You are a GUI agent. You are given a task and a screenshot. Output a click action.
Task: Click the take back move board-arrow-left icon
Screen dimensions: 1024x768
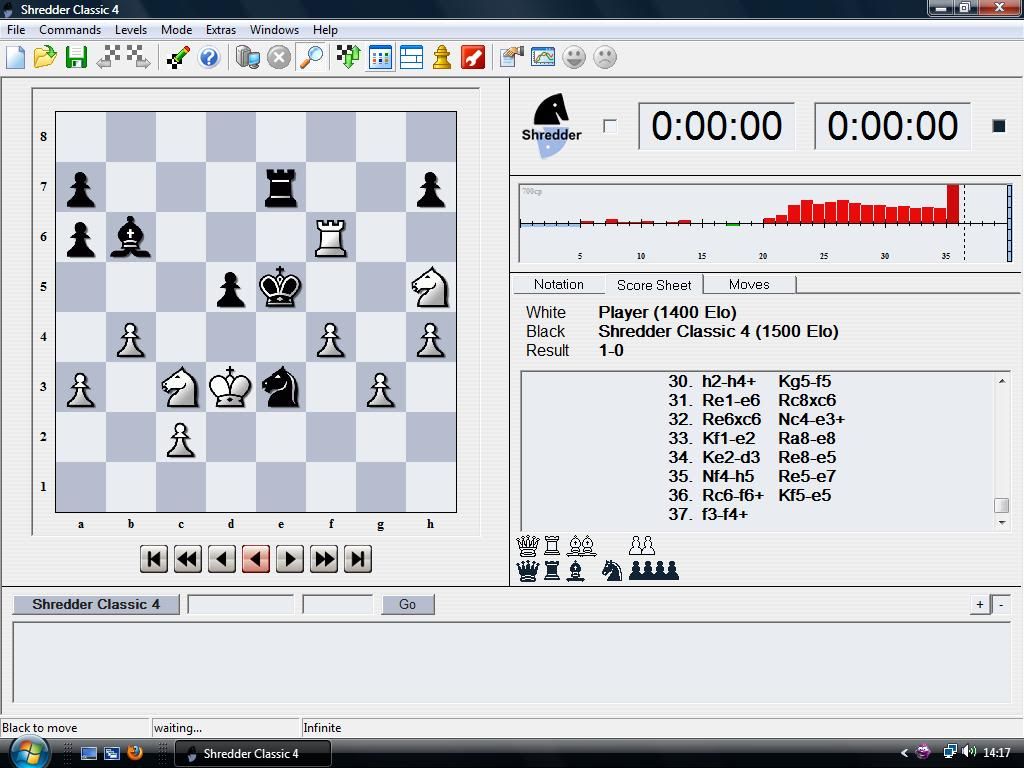(x=108, y=57)
